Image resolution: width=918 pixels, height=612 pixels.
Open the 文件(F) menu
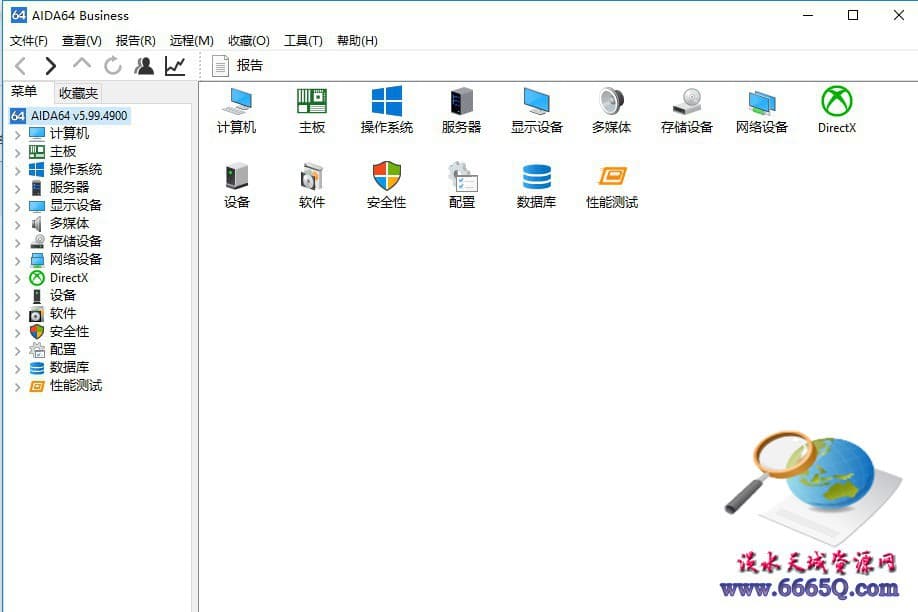pos(29,40)
